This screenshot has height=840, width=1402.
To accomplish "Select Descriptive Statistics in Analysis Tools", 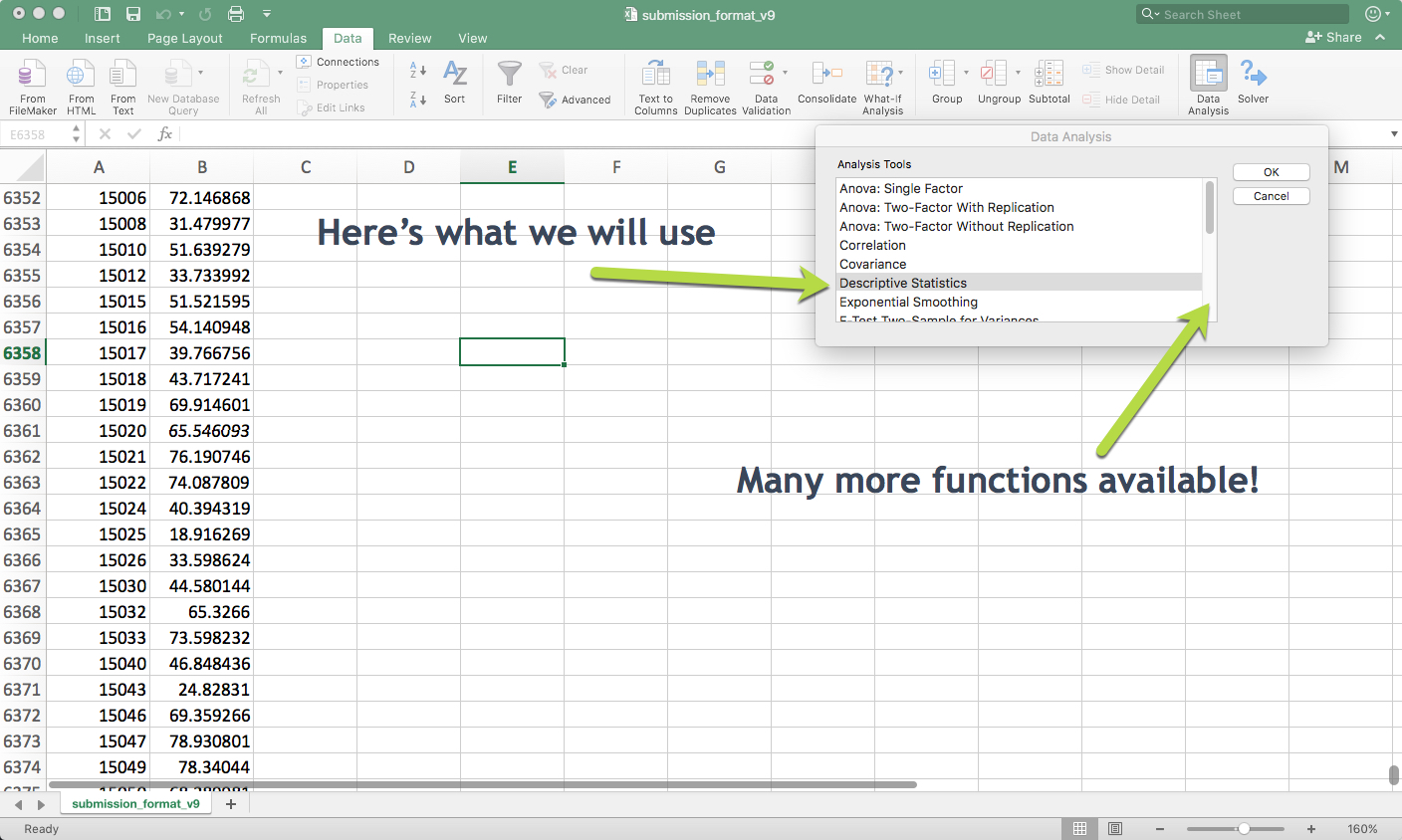I will 903,283.
